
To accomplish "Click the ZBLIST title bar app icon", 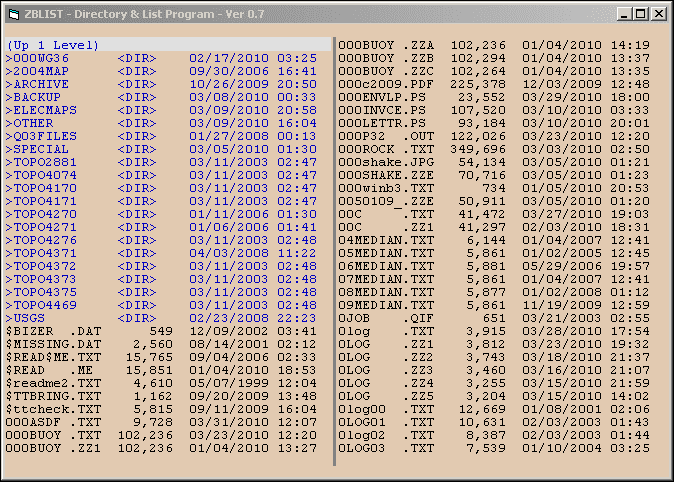I will point(14,14).
